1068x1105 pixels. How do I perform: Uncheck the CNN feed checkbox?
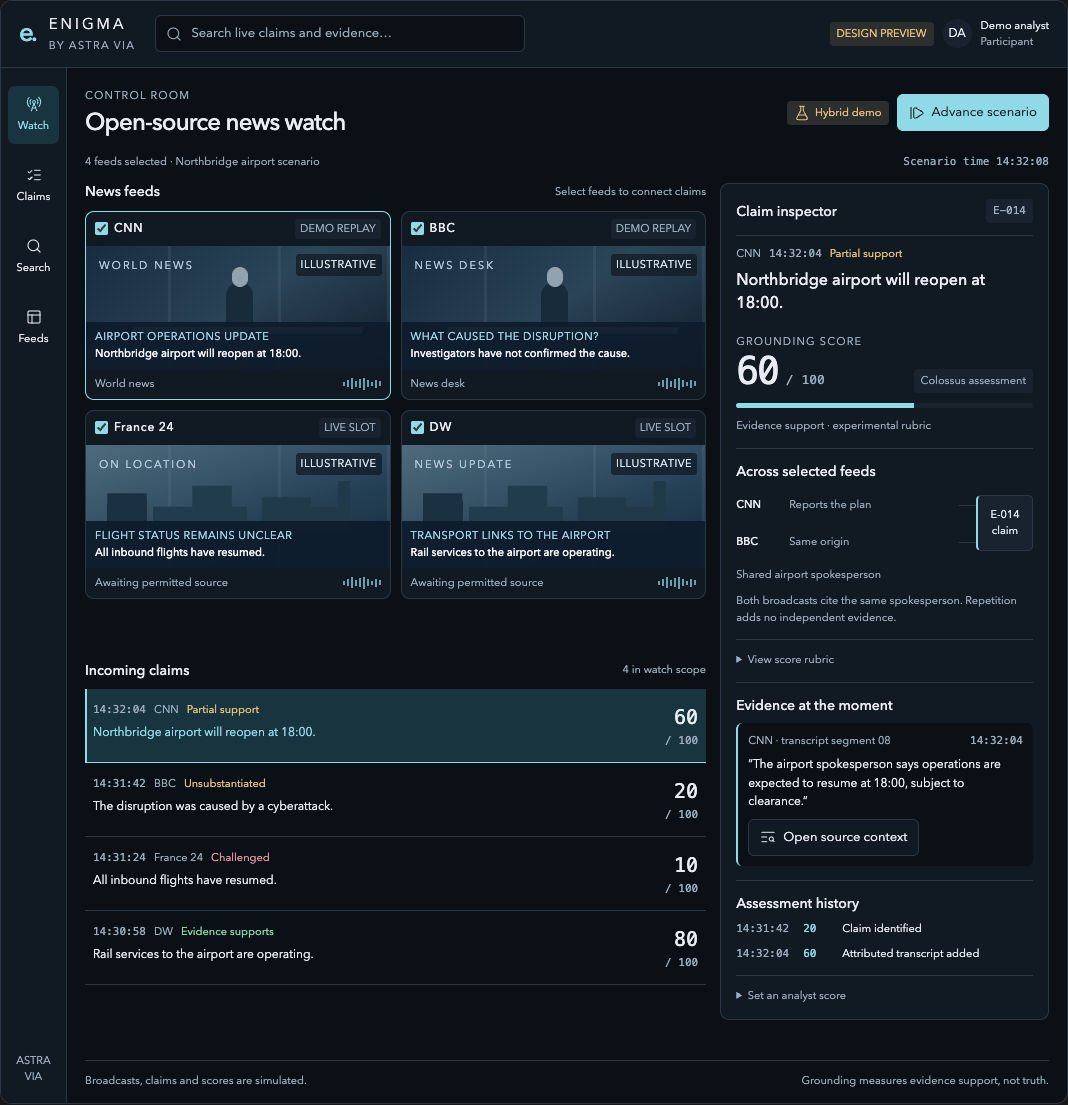coord(102,228)
